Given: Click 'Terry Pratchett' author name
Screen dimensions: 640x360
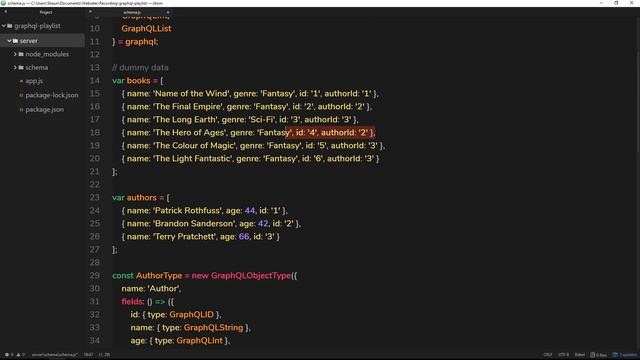Looking at the screenshot, I should 185,237.
